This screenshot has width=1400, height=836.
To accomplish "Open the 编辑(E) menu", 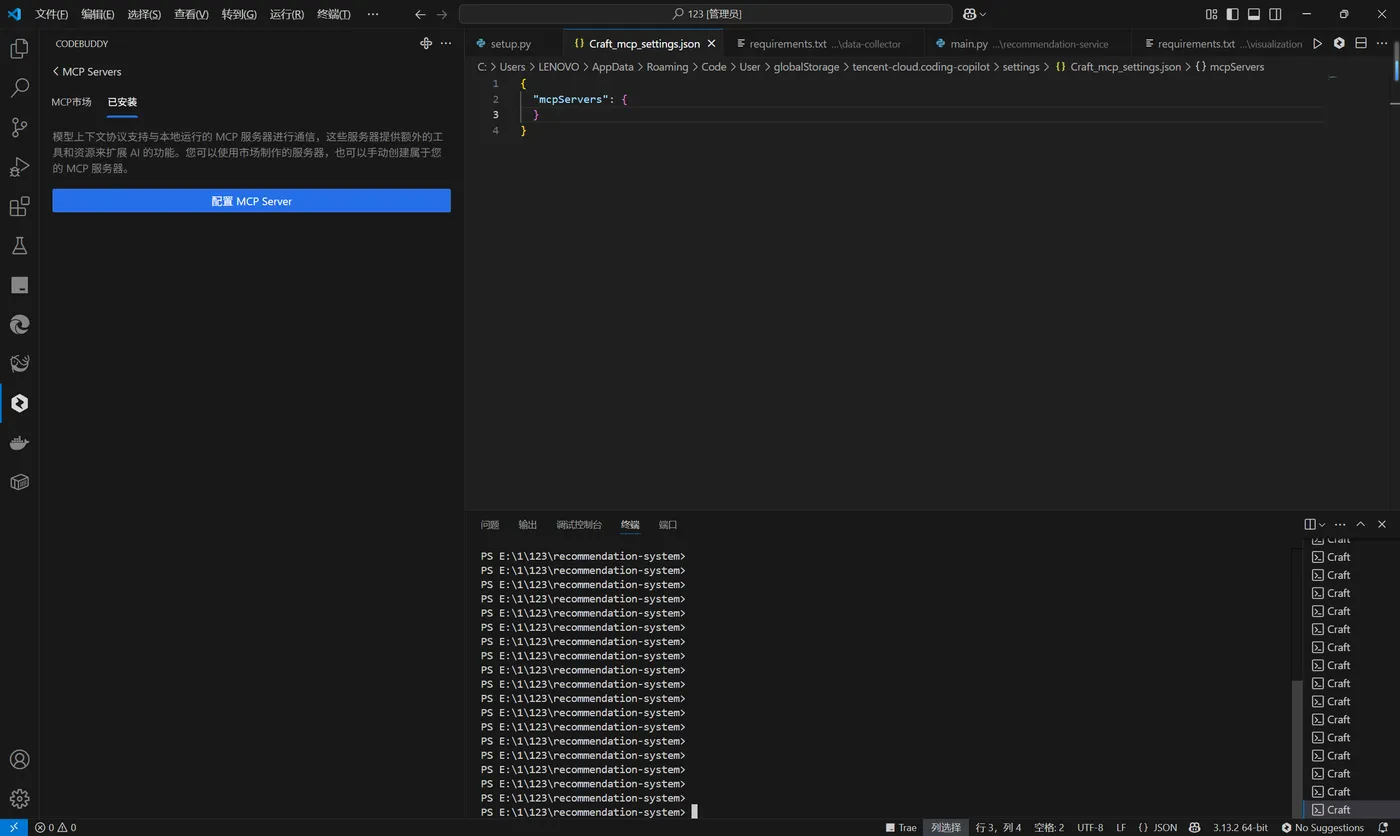I will 98,14.
